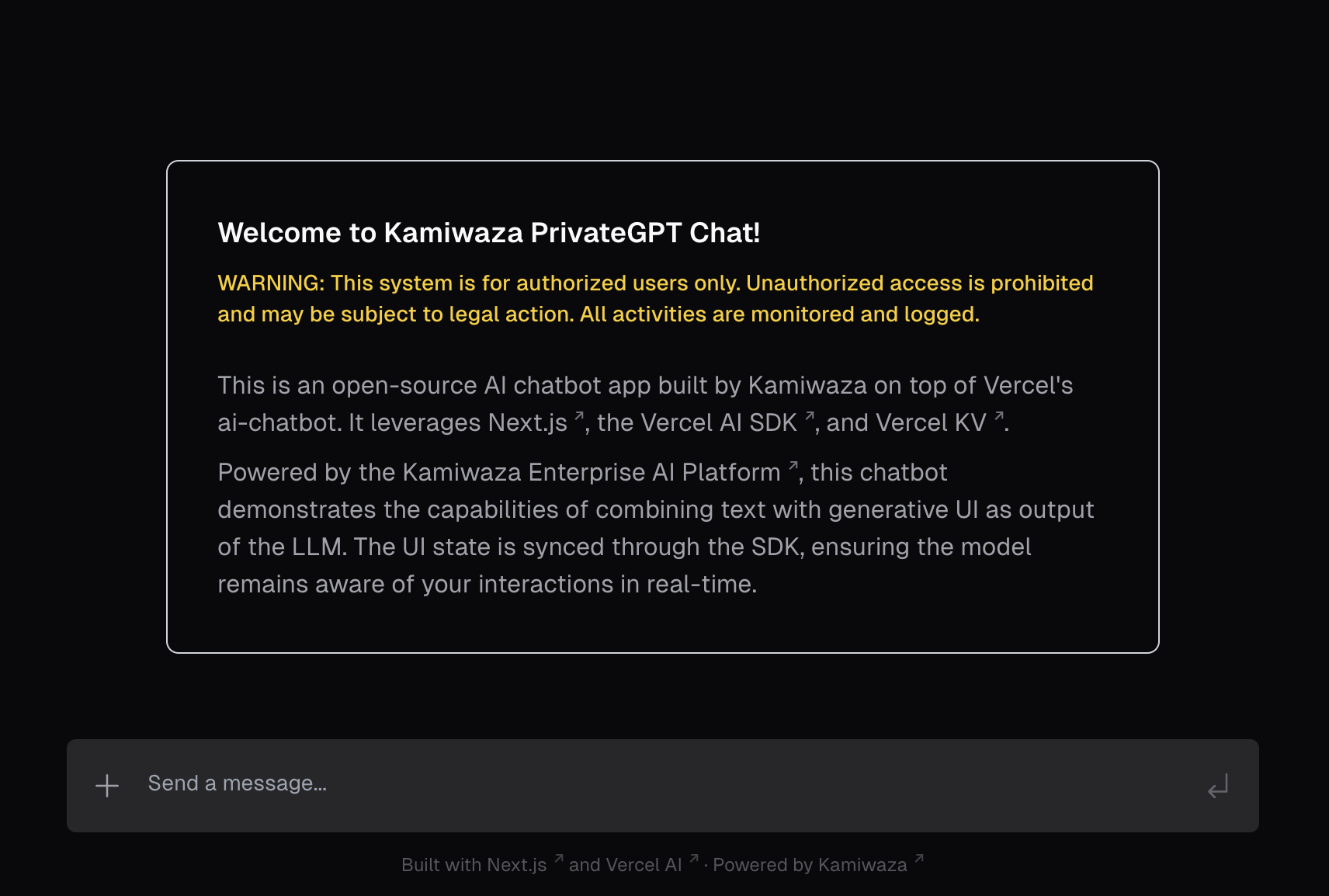
Task: Click the send message enter-arrow icon
Action: pyautogui.click(x=1218, y=786)
